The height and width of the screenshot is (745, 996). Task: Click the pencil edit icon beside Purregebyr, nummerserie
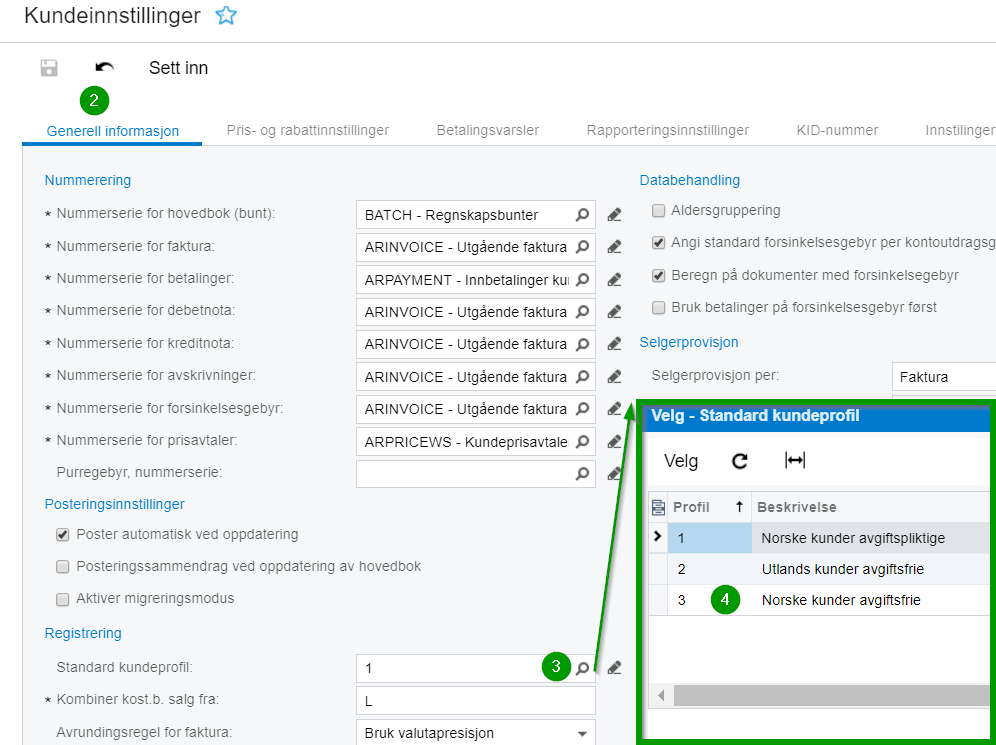(x=614, y=473)
